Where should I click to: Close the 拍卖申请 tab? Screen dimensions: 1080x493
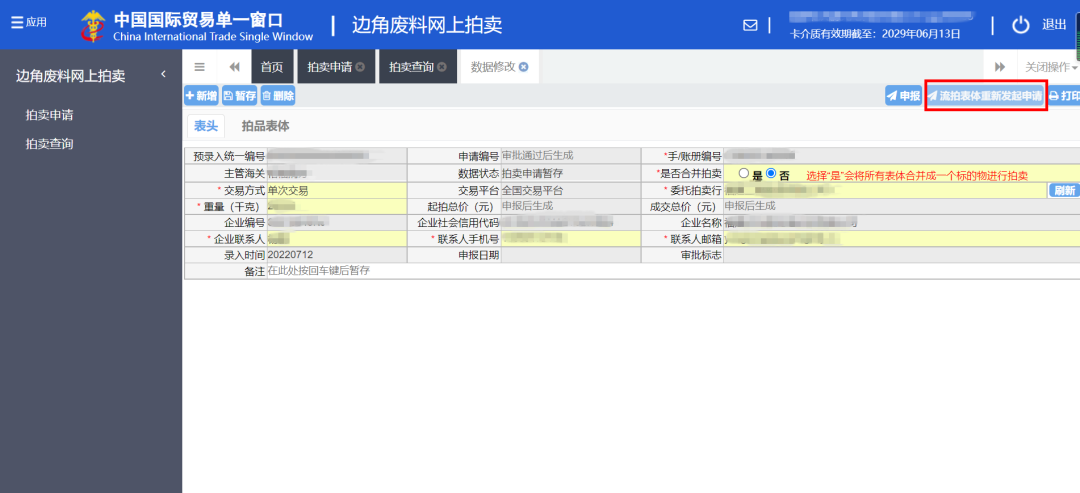click(x=360, y=67)
